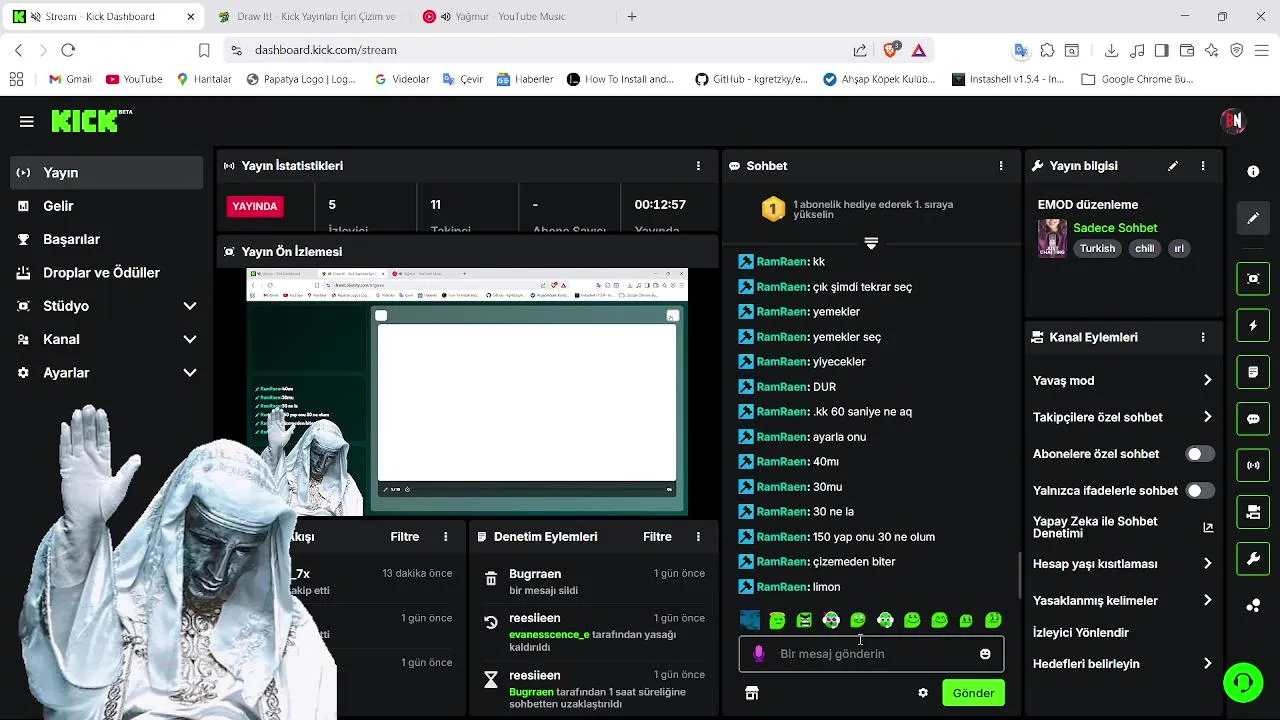Click the translate icon in browser toolbar
The height and width of the screenshot is (720, 1280).
click(x=1021, y=50)
